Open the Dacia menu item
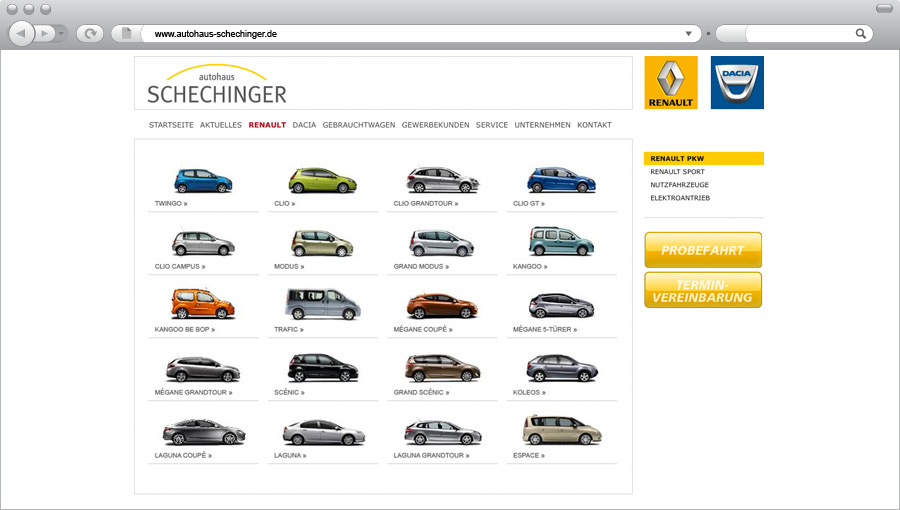The height and width of the screenshot is (510, 900). [x=304, y=124]
